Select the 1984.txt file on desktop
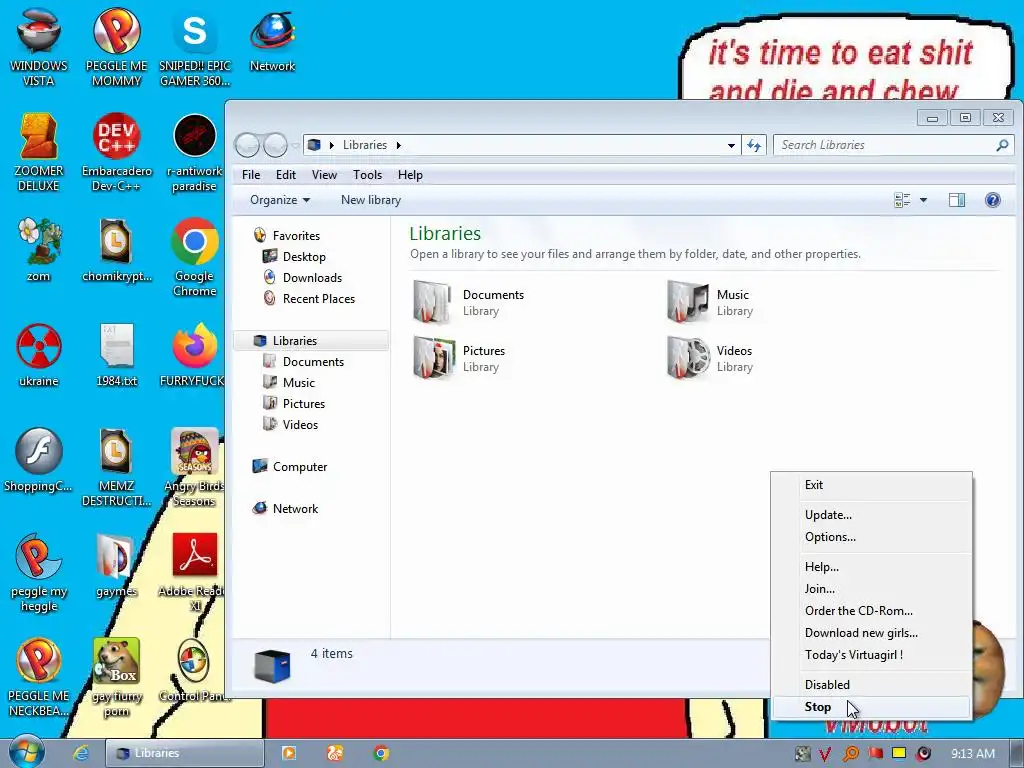The image size is (1024, 768). [x=116, y=355]
